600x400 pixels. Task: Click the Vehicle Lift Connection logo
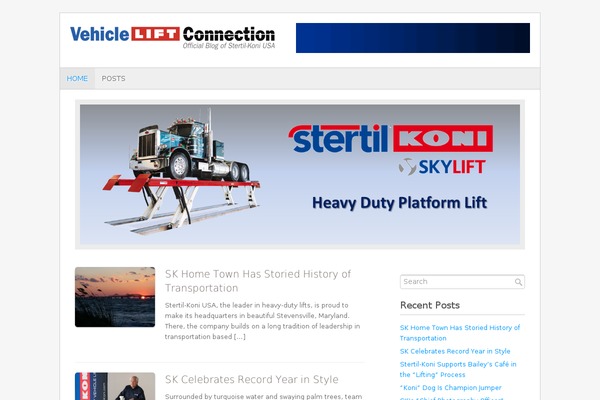(173, 38)
